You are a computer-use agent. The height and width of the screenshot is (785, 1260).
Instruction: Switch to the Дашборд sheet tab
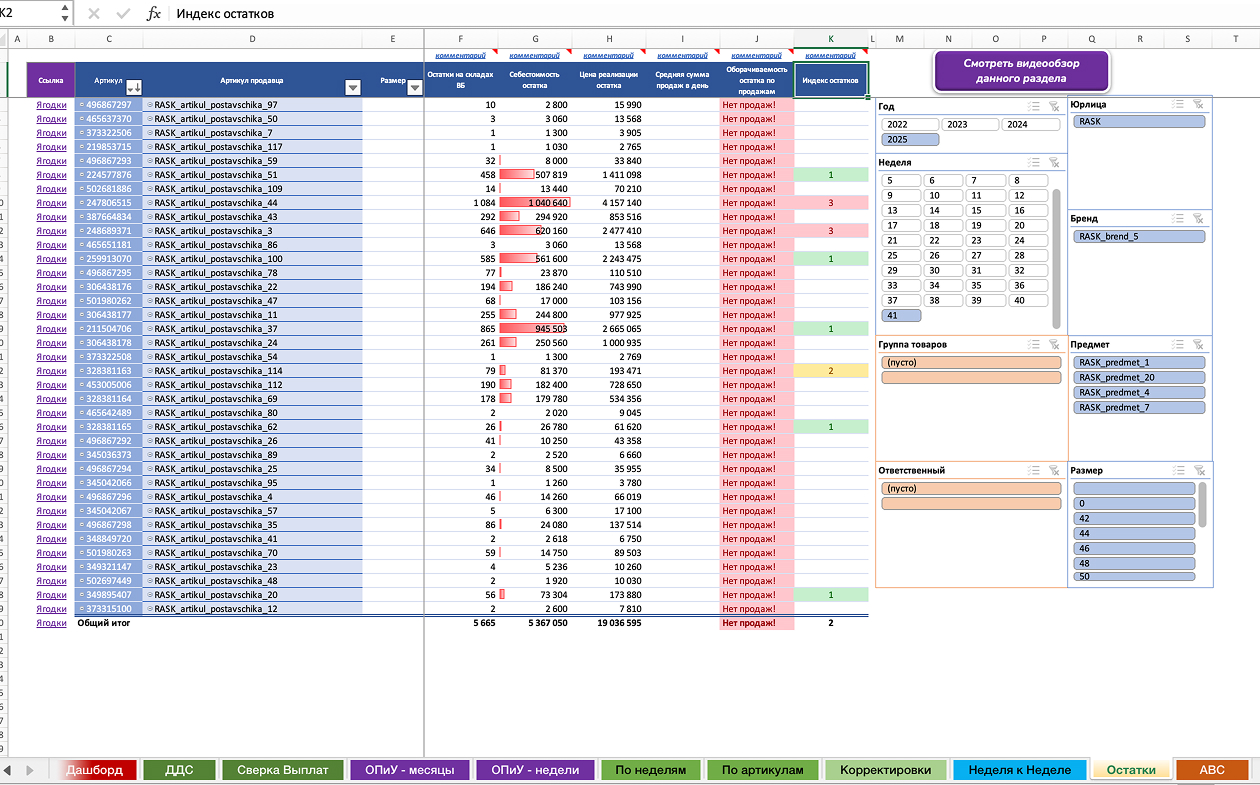[x=94, y=770]
